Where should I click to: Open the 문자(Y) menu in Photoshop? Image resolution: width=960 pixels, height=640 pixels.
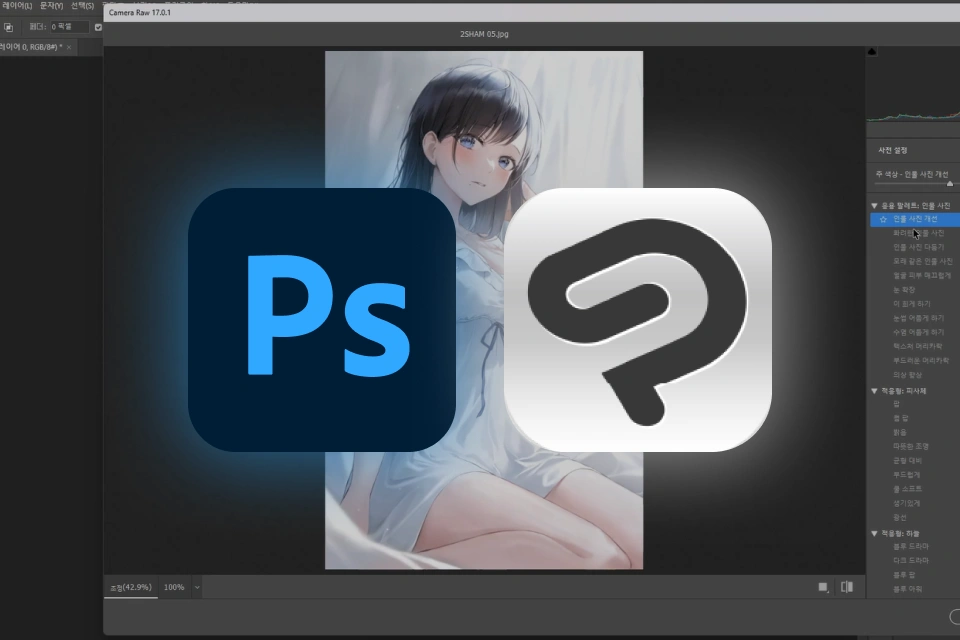[51, 6]
